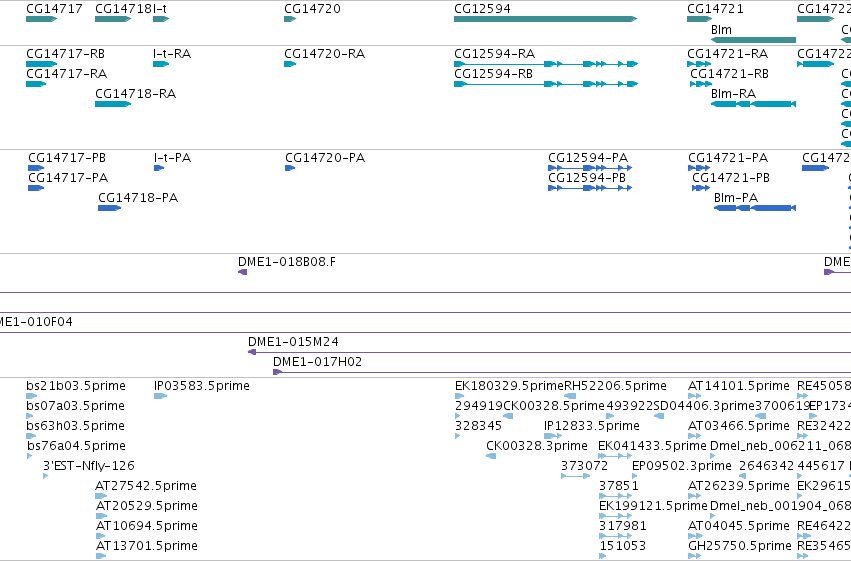Select EST label AT10694.5prime
This screenshot has height=561, width=851.
(x=147, y=527)
